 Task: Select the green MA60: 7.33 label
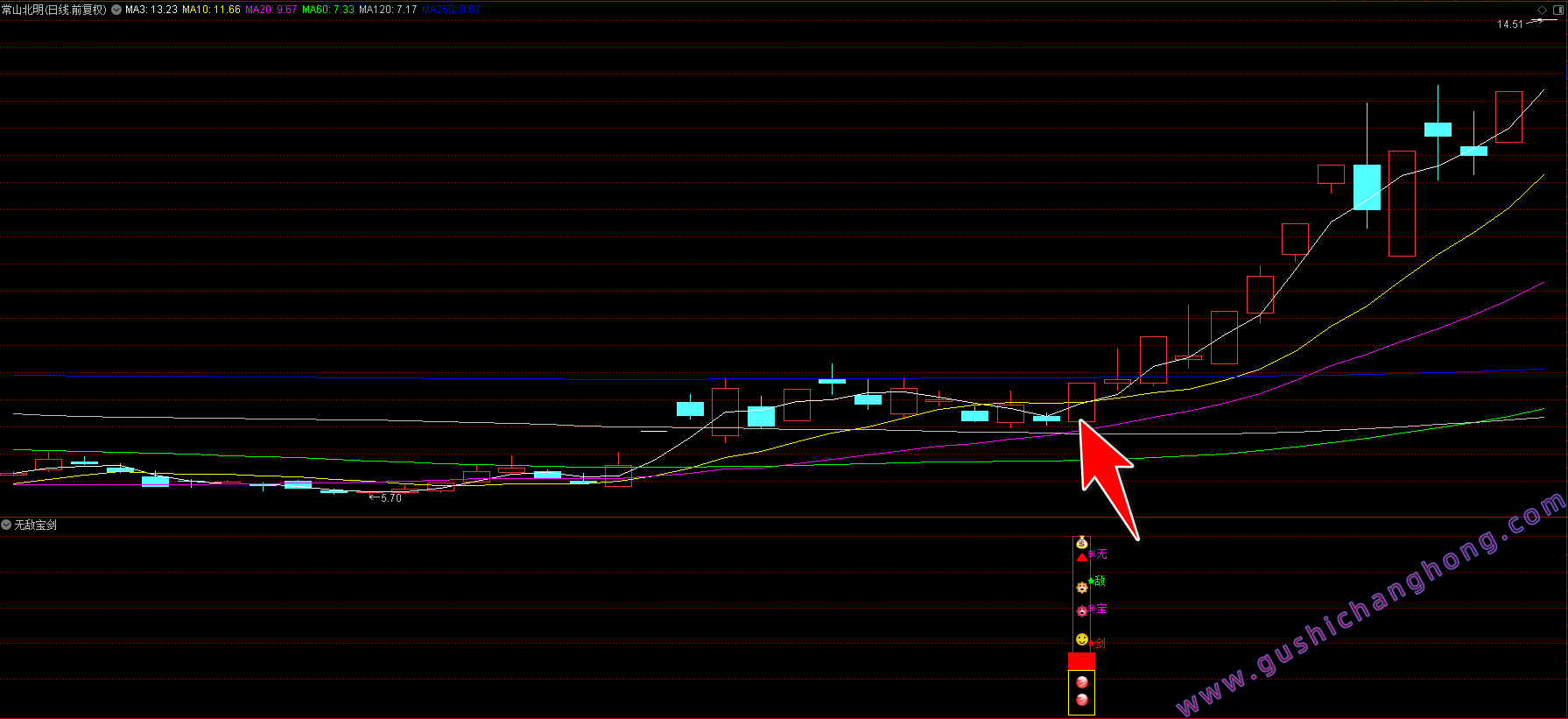[x=328, y=10]
